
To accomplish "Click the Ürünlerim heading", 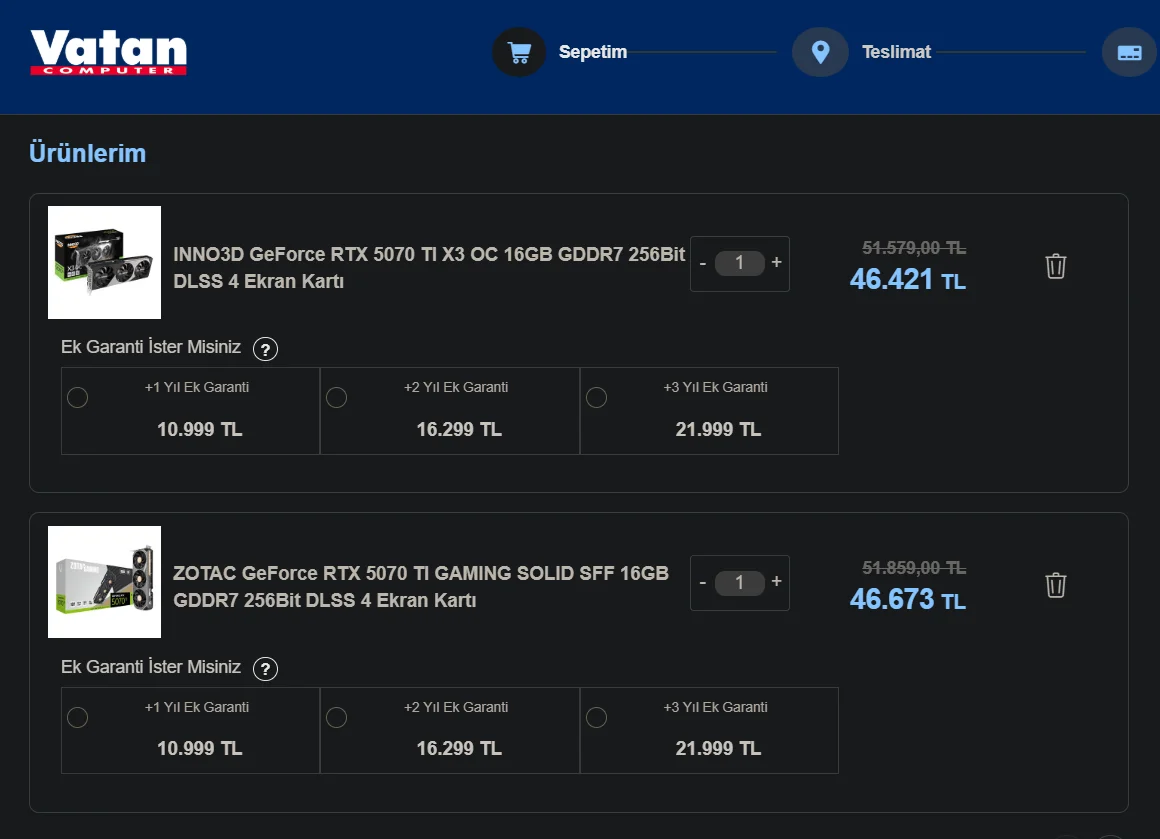I will point(87,153).
